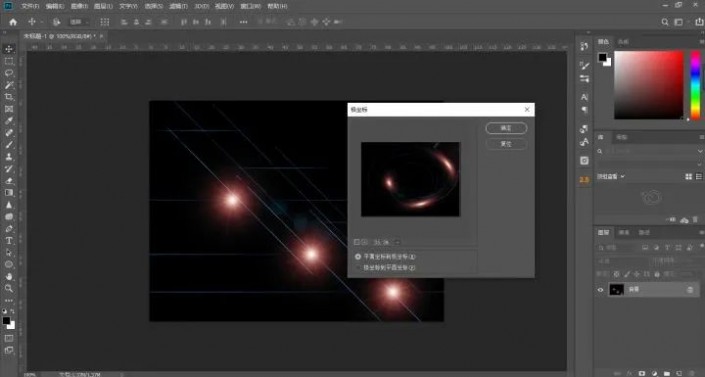Viewport: 705px width, 377px height.
Task: Select the Horizontal Type tool
Action: [9, 241]
